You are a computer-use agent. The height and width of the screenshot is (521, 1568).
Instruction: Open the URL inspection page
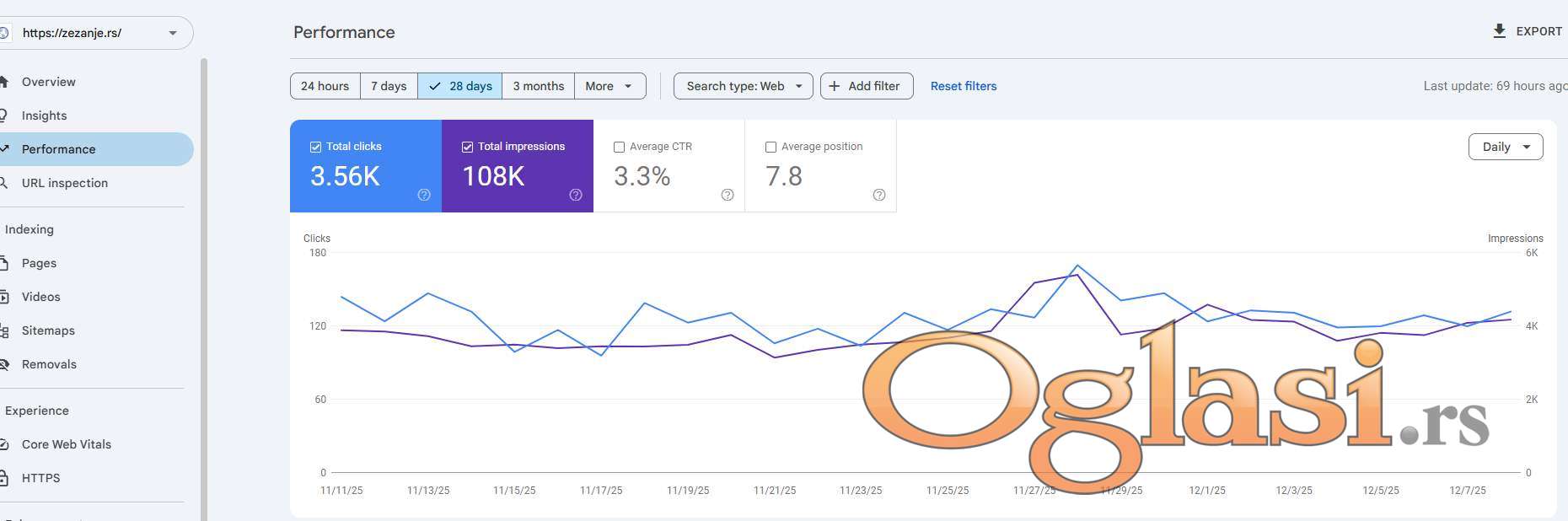tap(65, 183)
